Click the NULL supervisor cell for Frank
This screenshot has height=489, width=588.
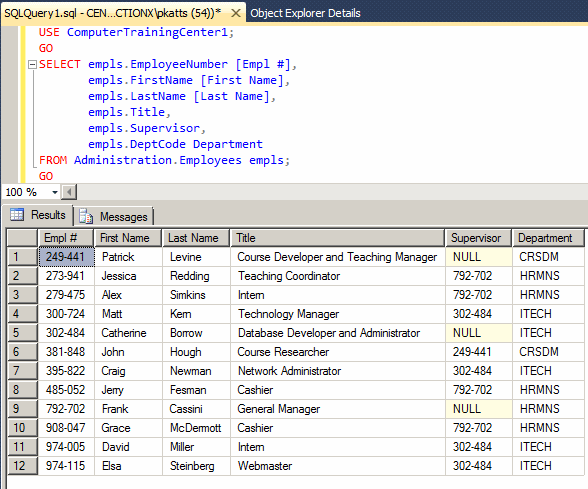(x=478, y=409)
